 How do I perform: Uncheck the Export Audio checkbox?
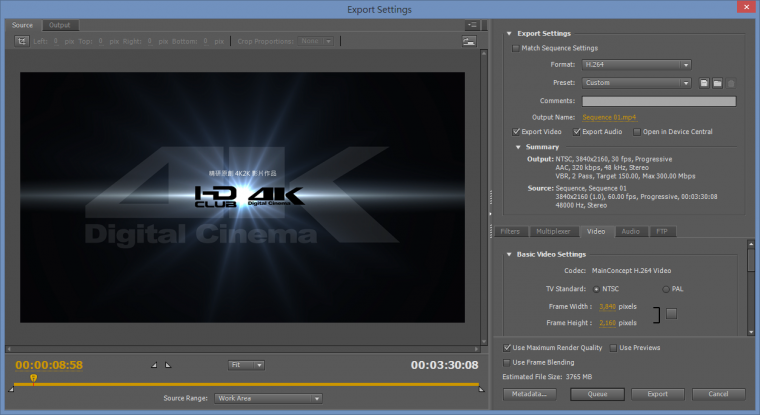577,131
